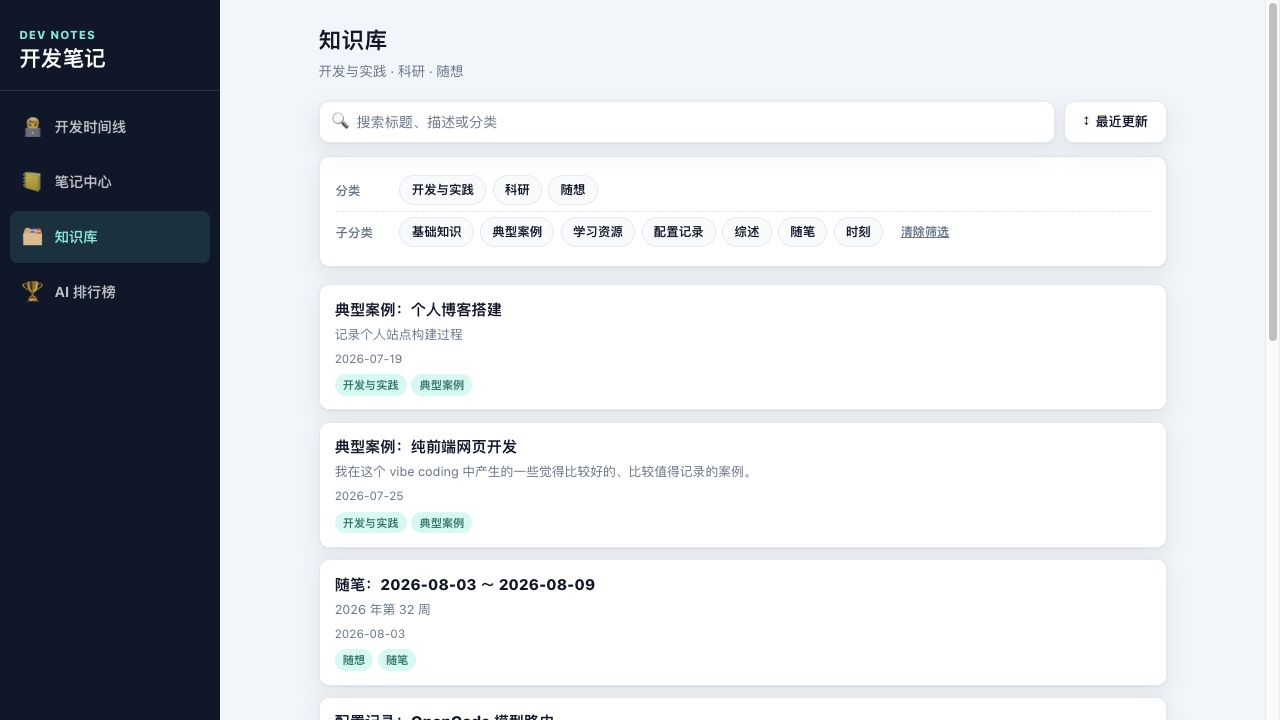The width and height of the screenshot is (1280, 720).
Task: Toggle 学习资源 subcategory filter
Action: click(598, 232)
